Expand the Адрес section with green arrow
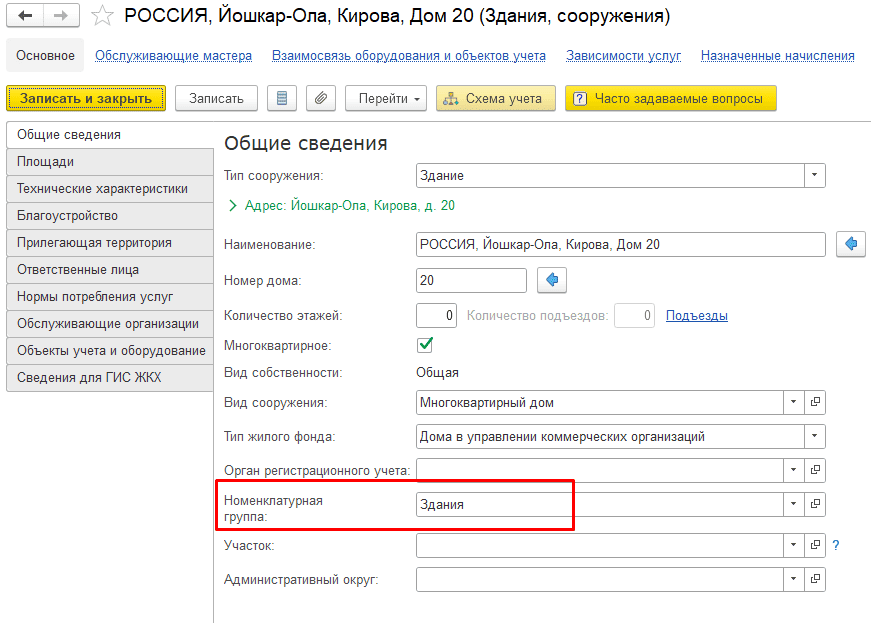This screenshot has height=623, width=871. coord(232,206)
